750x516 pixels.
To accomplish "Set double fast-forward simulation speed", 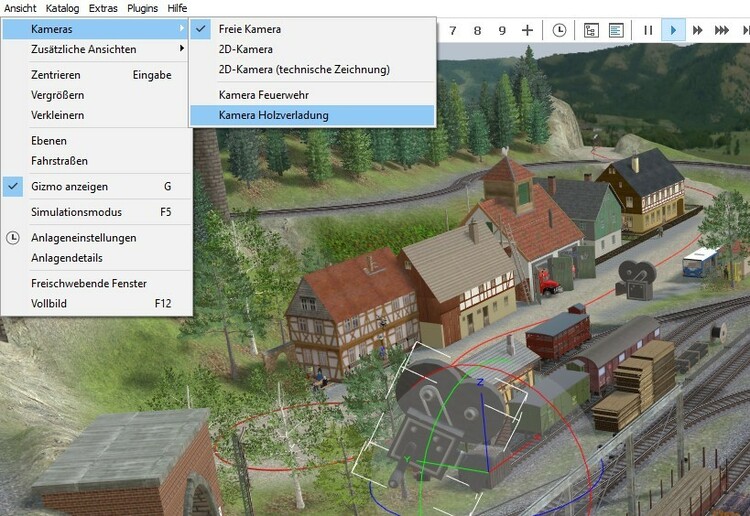I will point(698,30).
